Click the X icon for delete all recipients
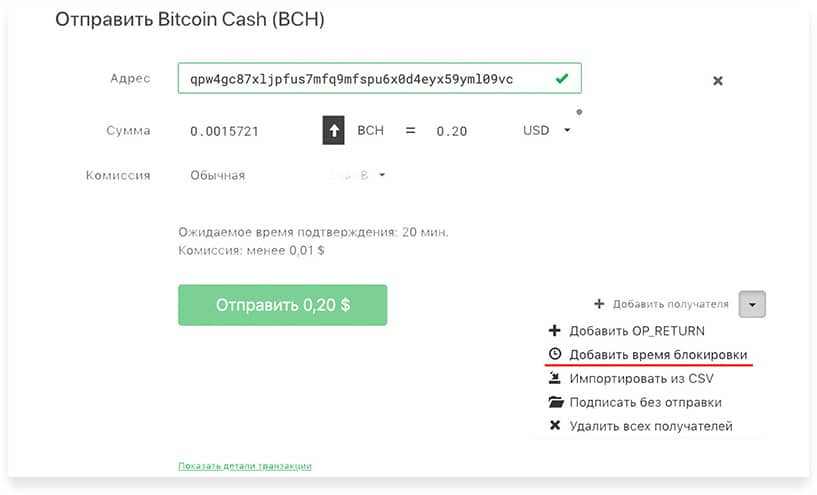Image resolution: width=817 pixels, height=495 pixels. pos(555,426)
